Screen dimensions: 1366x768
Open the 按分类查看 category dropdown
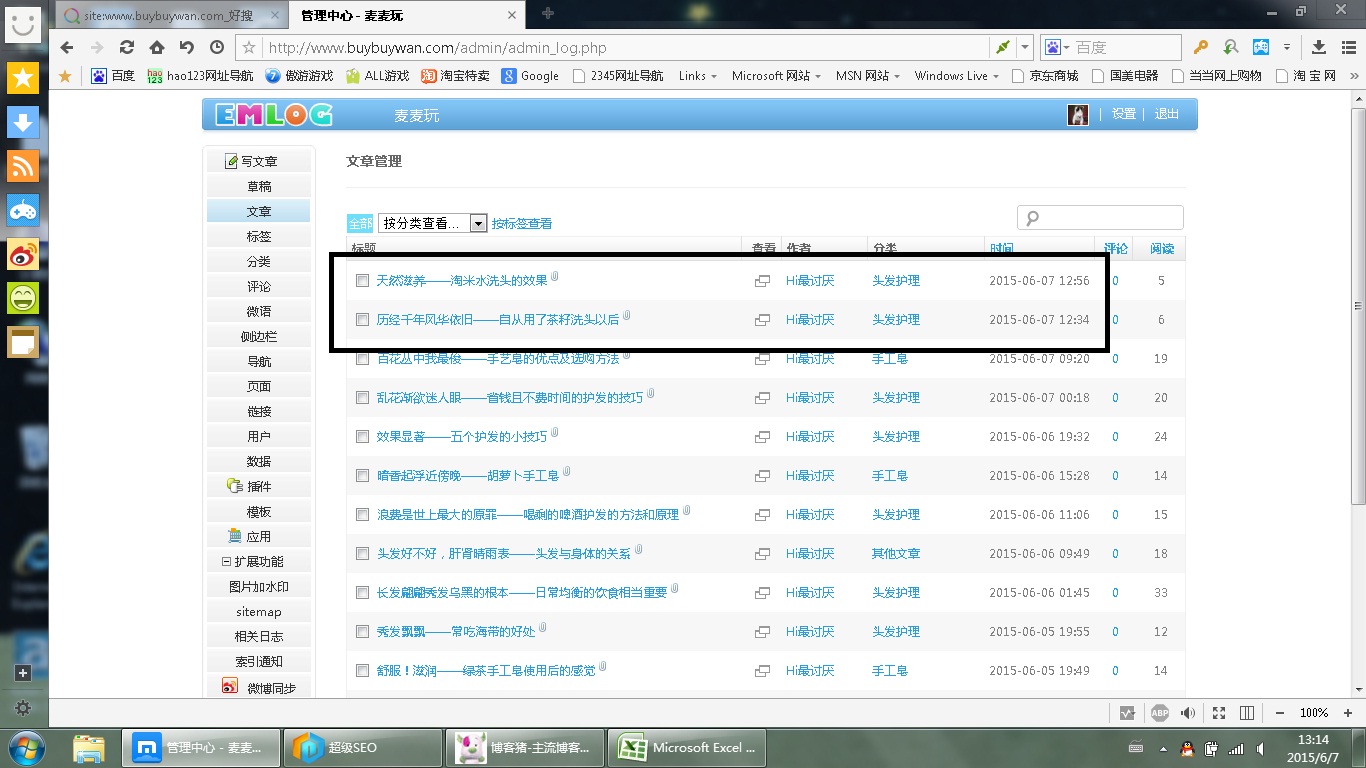pos(432,223)
